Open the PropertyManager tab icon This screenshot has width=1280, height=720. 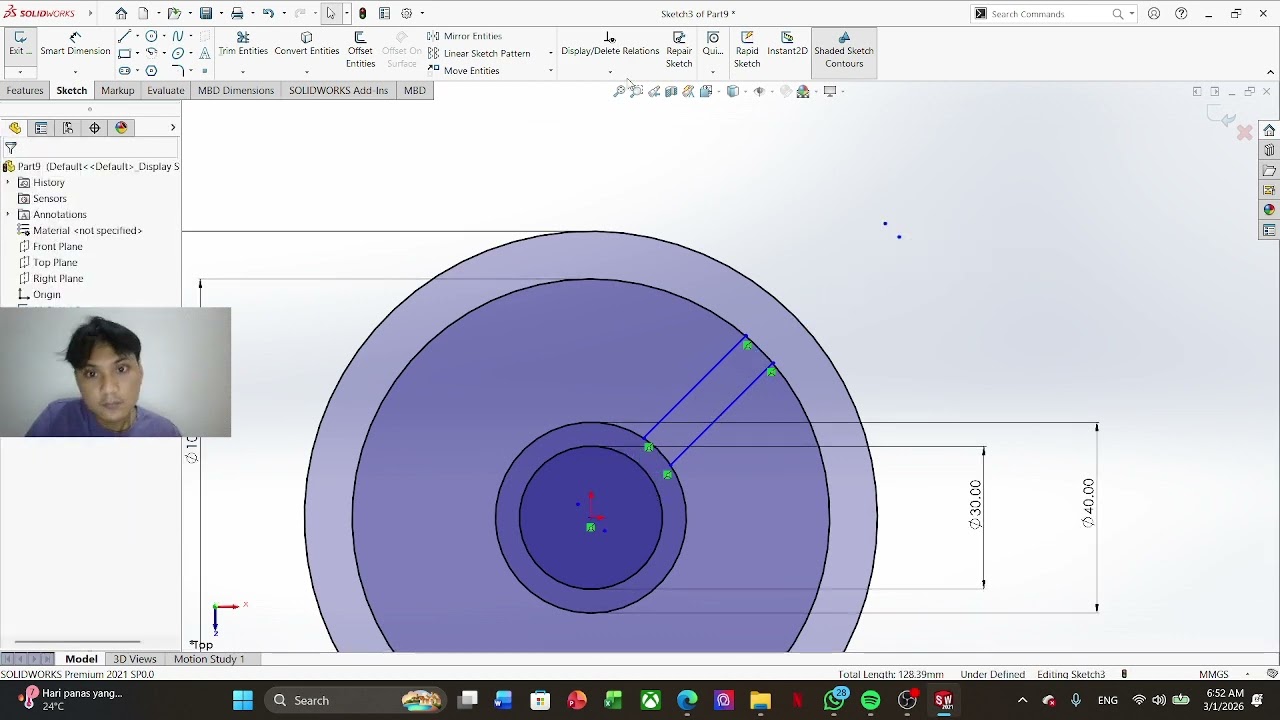[41, 128]
